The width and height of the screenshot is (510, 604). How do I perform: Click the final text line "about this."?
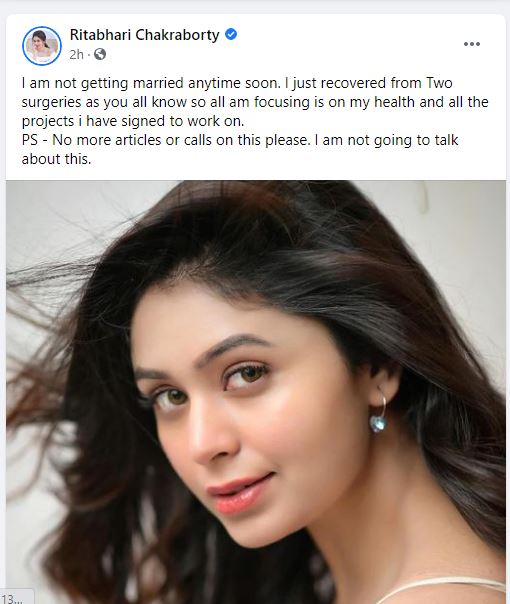point(56,159)
